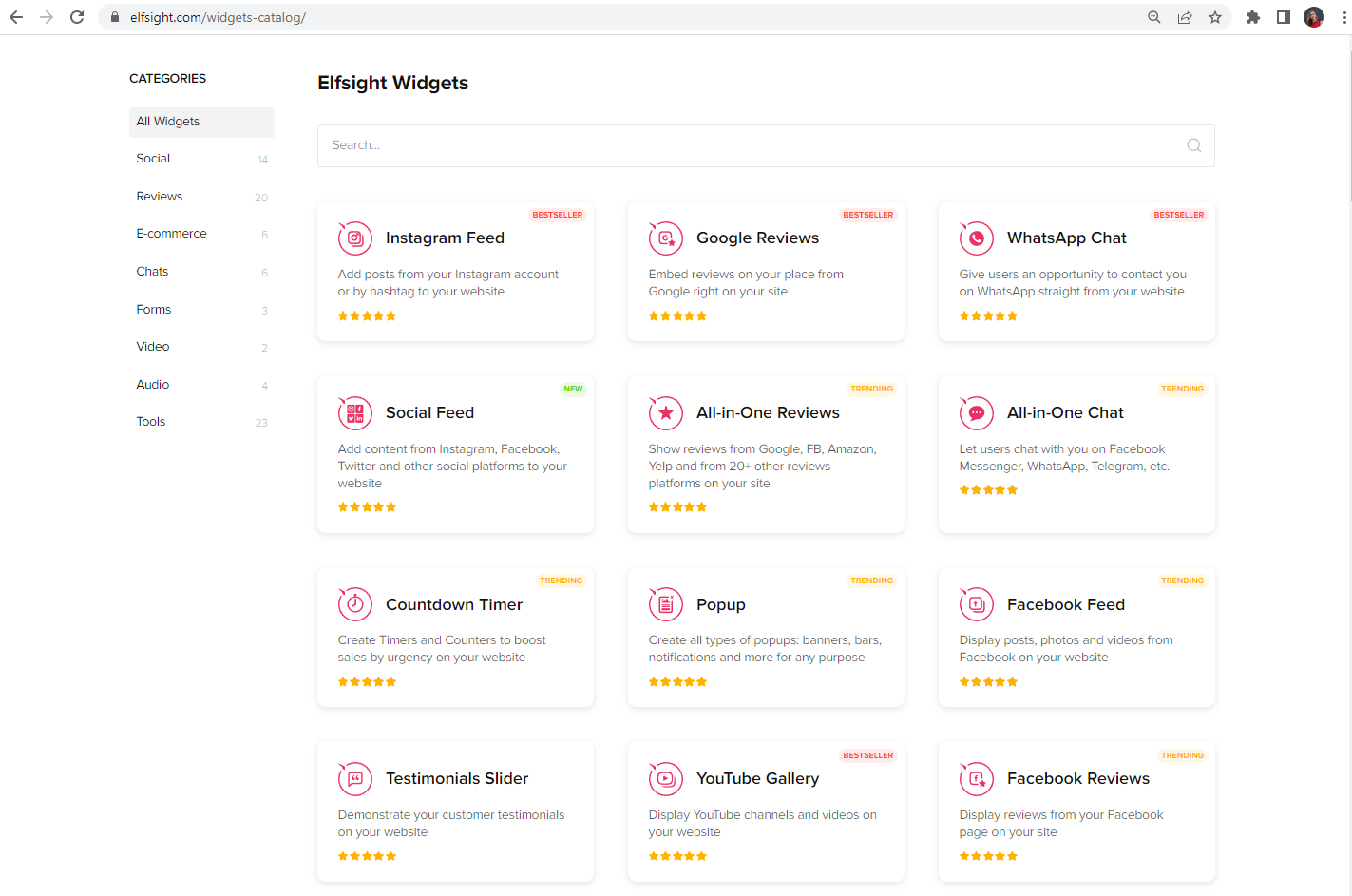The width and height of the screenshot is (1352, 896).
Task: Click the BESTSELLER badge on YouTube Gallery
Action: (x=868, y=756)
